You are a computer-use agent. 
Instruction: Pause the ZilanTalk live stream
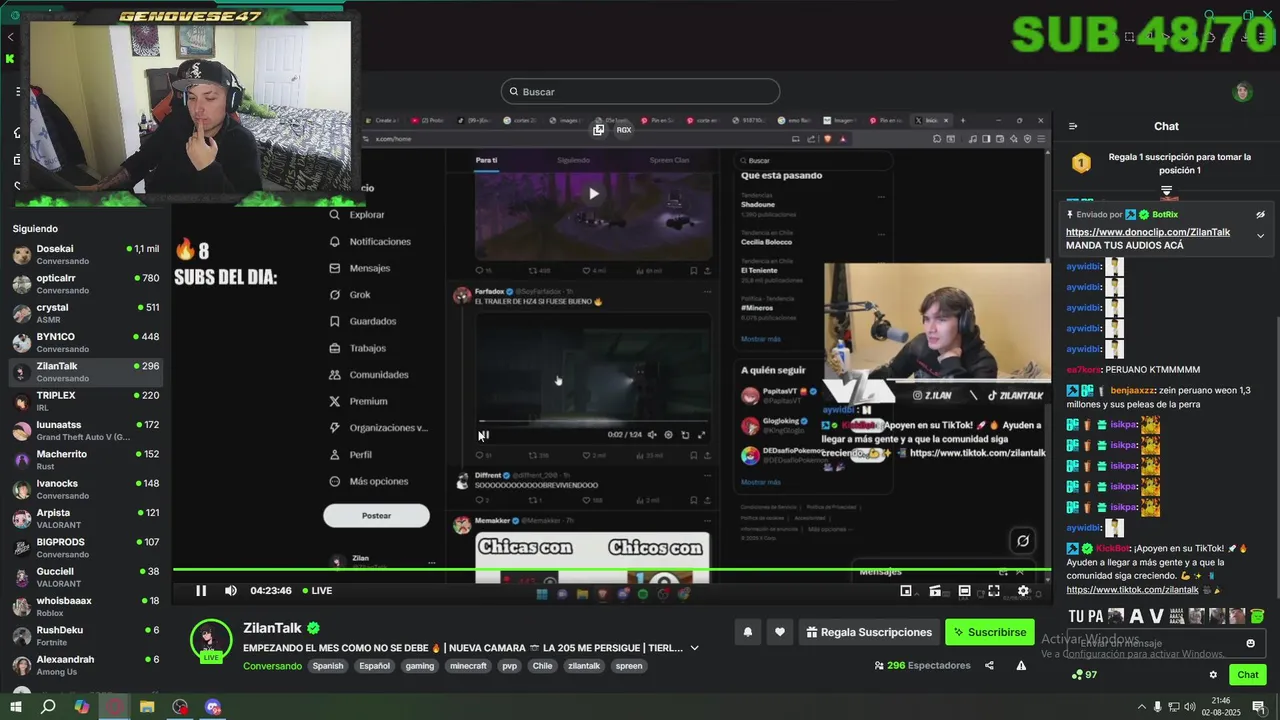201,591
